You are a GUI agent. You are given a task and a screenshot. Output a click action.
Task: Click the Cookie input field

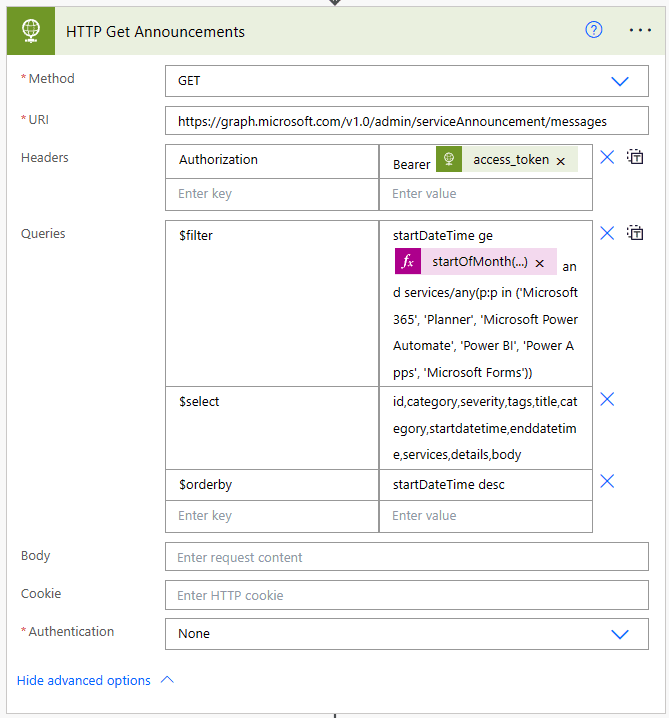pos(407,595)
